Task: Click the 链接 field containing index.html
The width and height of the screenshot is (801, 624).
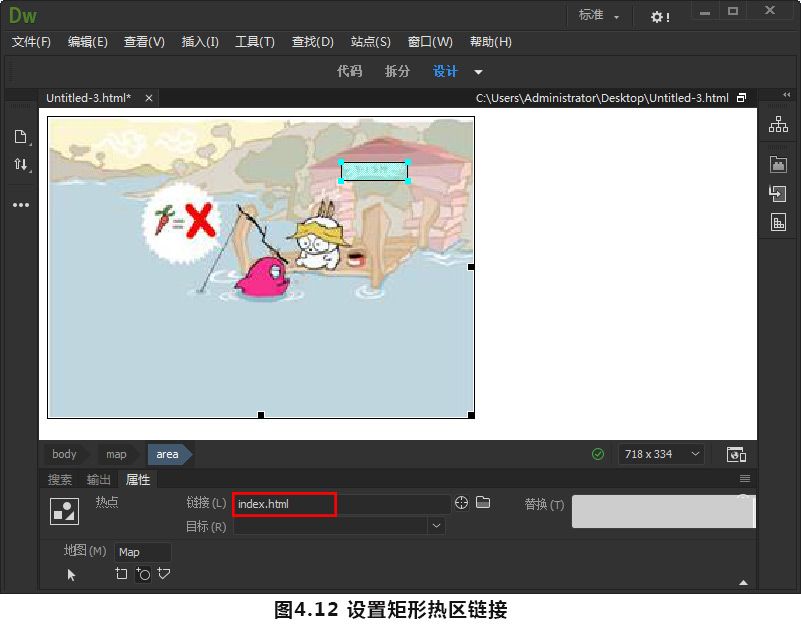Action: tap(341, 504)
